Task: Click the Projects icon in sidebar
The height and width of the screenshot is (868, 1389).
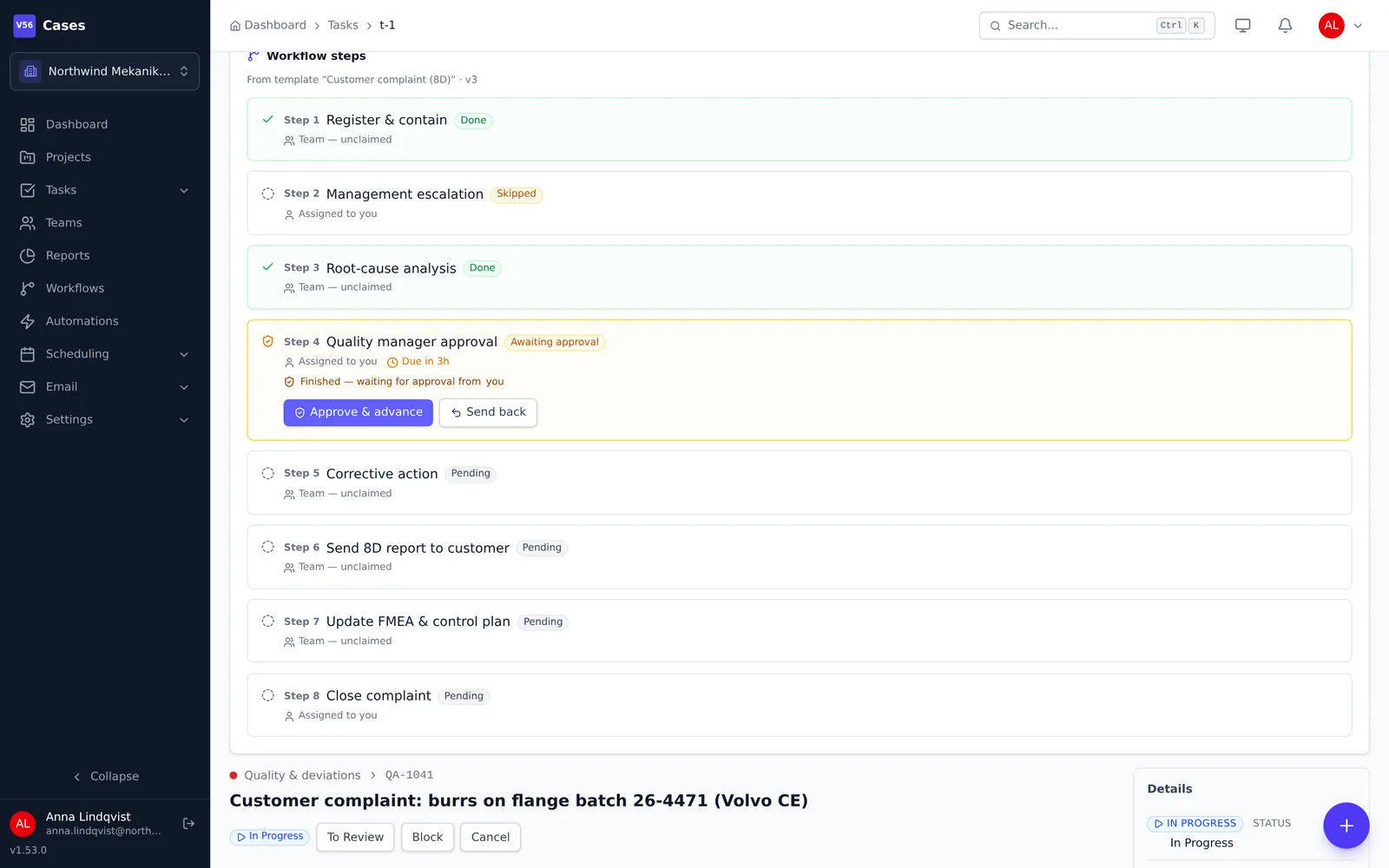Action: click(x=28, y=157)
